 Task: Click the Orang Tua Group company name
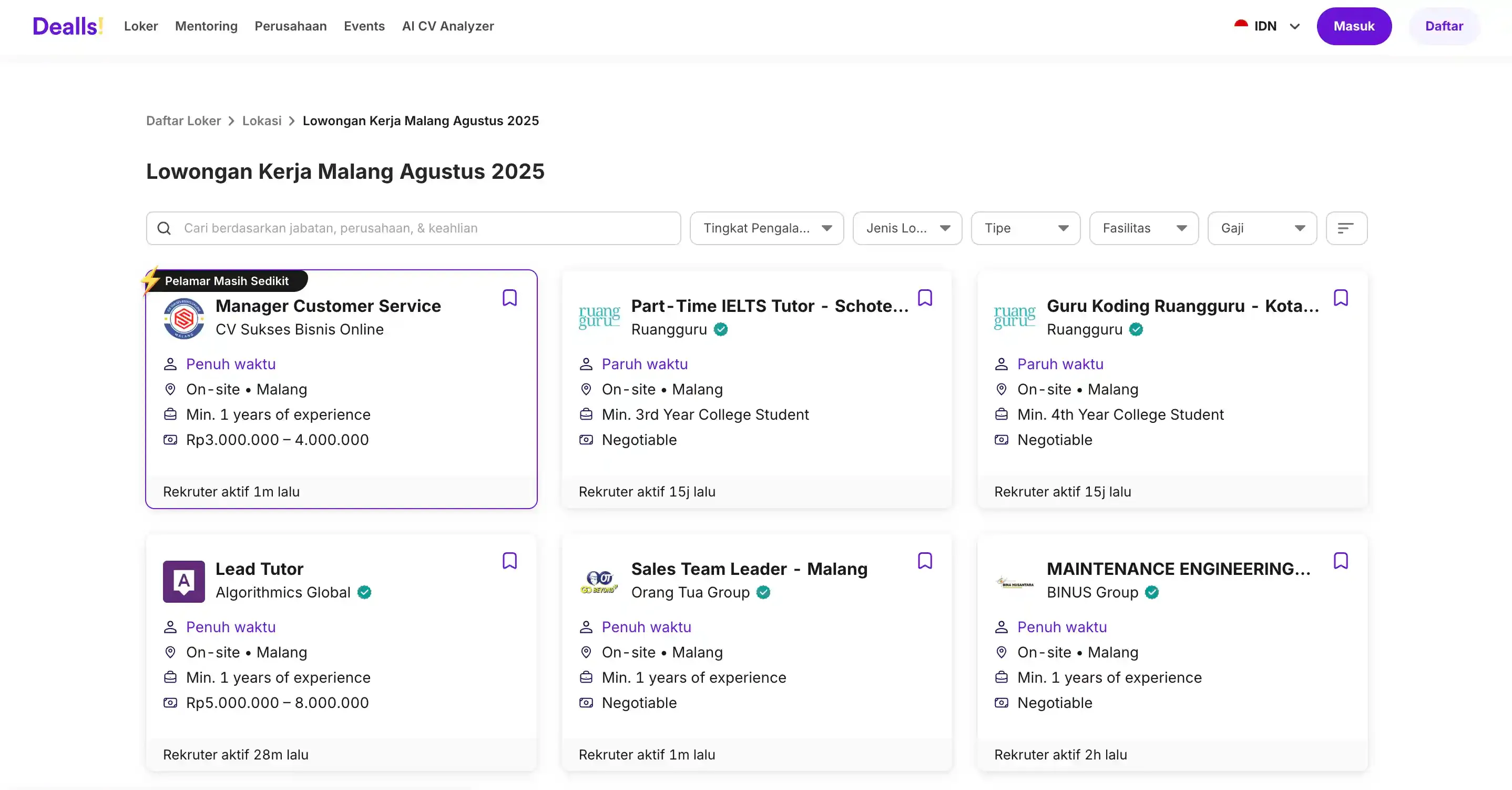690,592
